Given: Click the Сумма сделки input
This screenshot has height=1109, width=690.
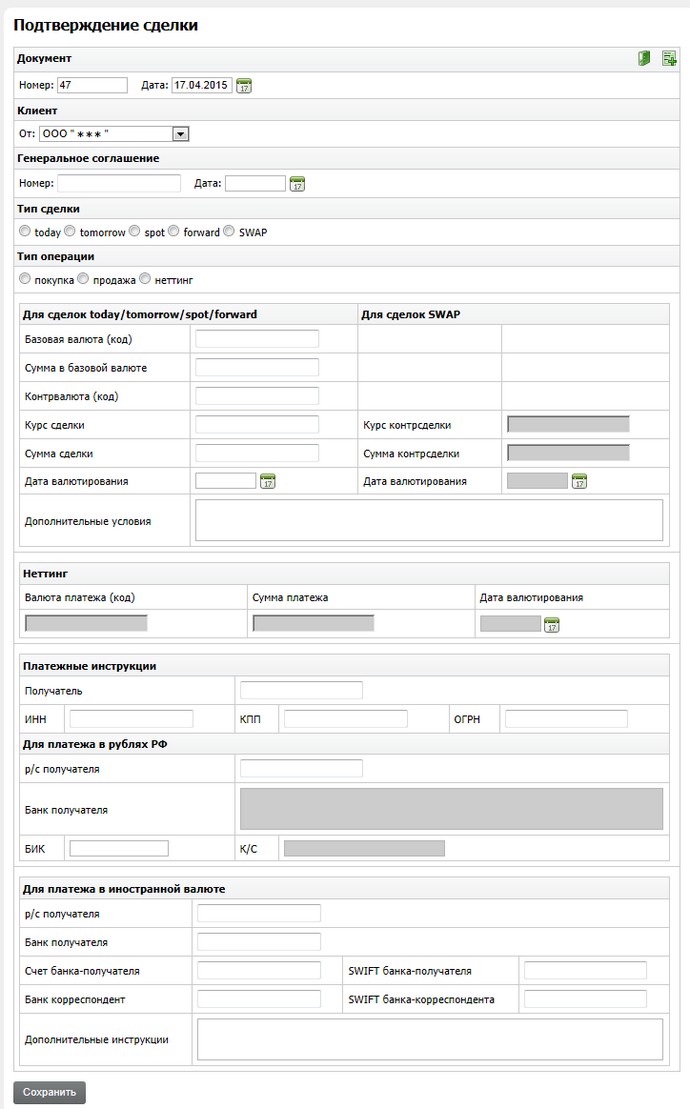Looking at the screenshot, I should tap(257, 453).
